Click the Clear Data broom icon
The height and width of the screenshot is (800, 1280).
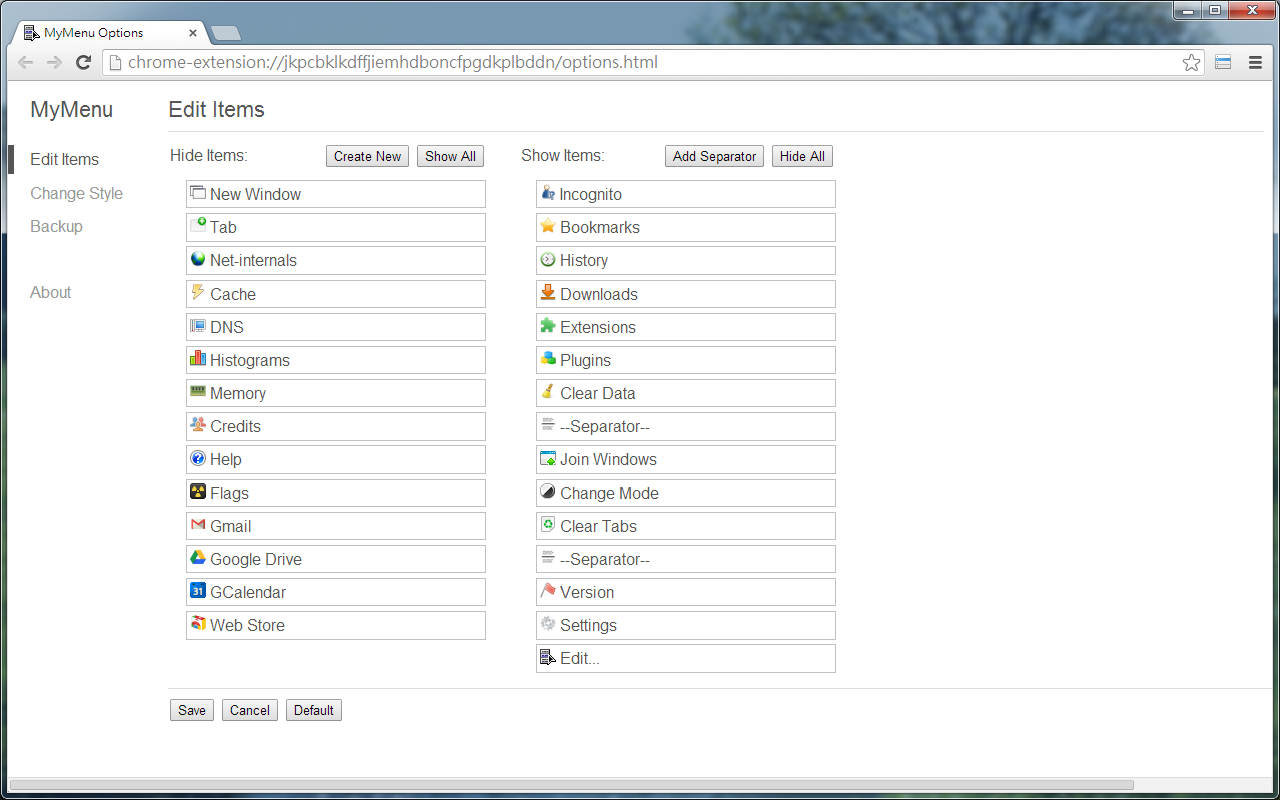tap(548, 392)
